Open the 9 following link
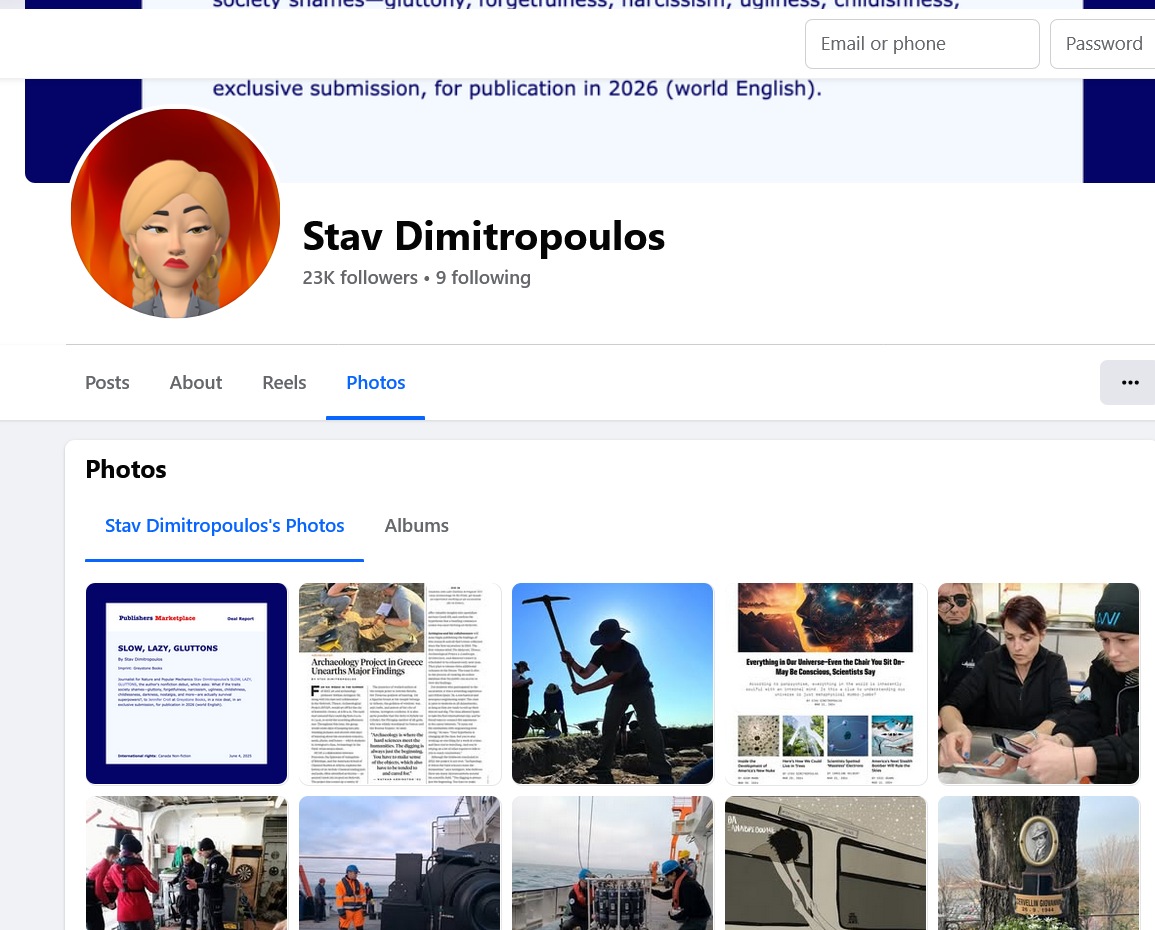1155x930 pixels. [x=483, y=278]
